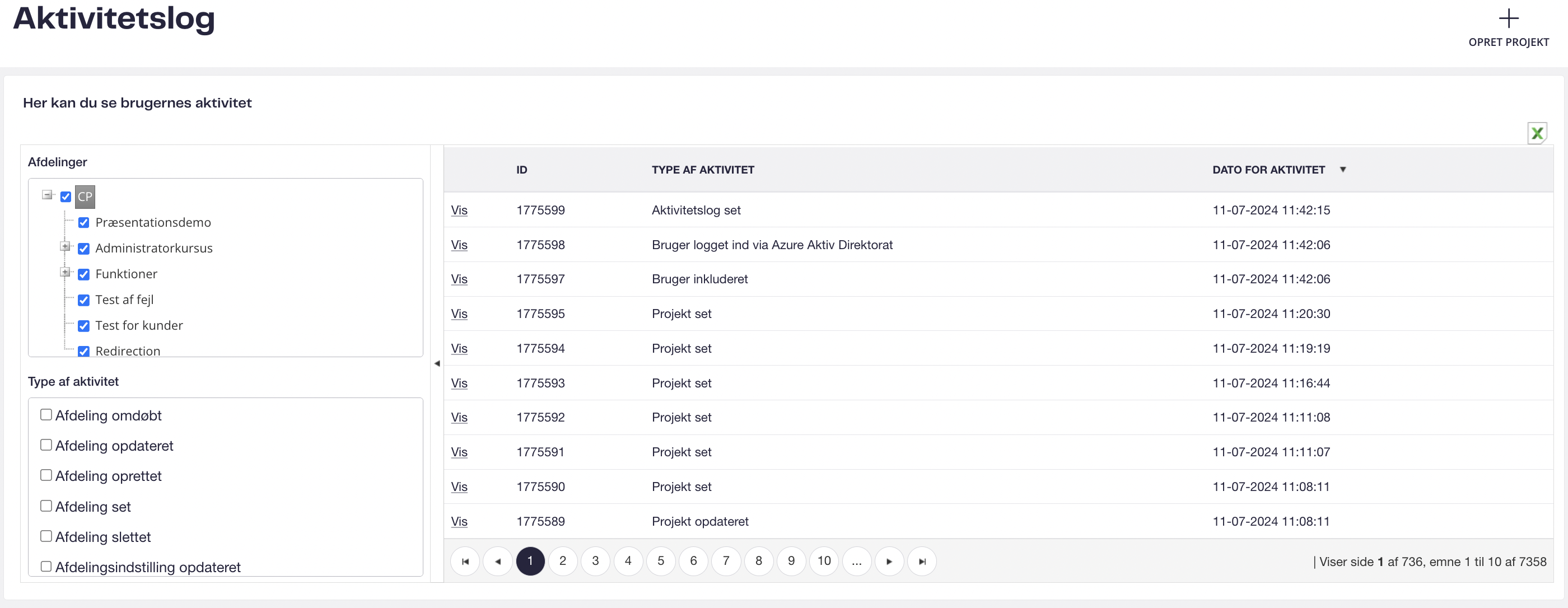Image resolution: width=1568 pixels, height=608 pixels.
Task: Uncheck the CP department checkbox
Action: [x=66, y=197]
